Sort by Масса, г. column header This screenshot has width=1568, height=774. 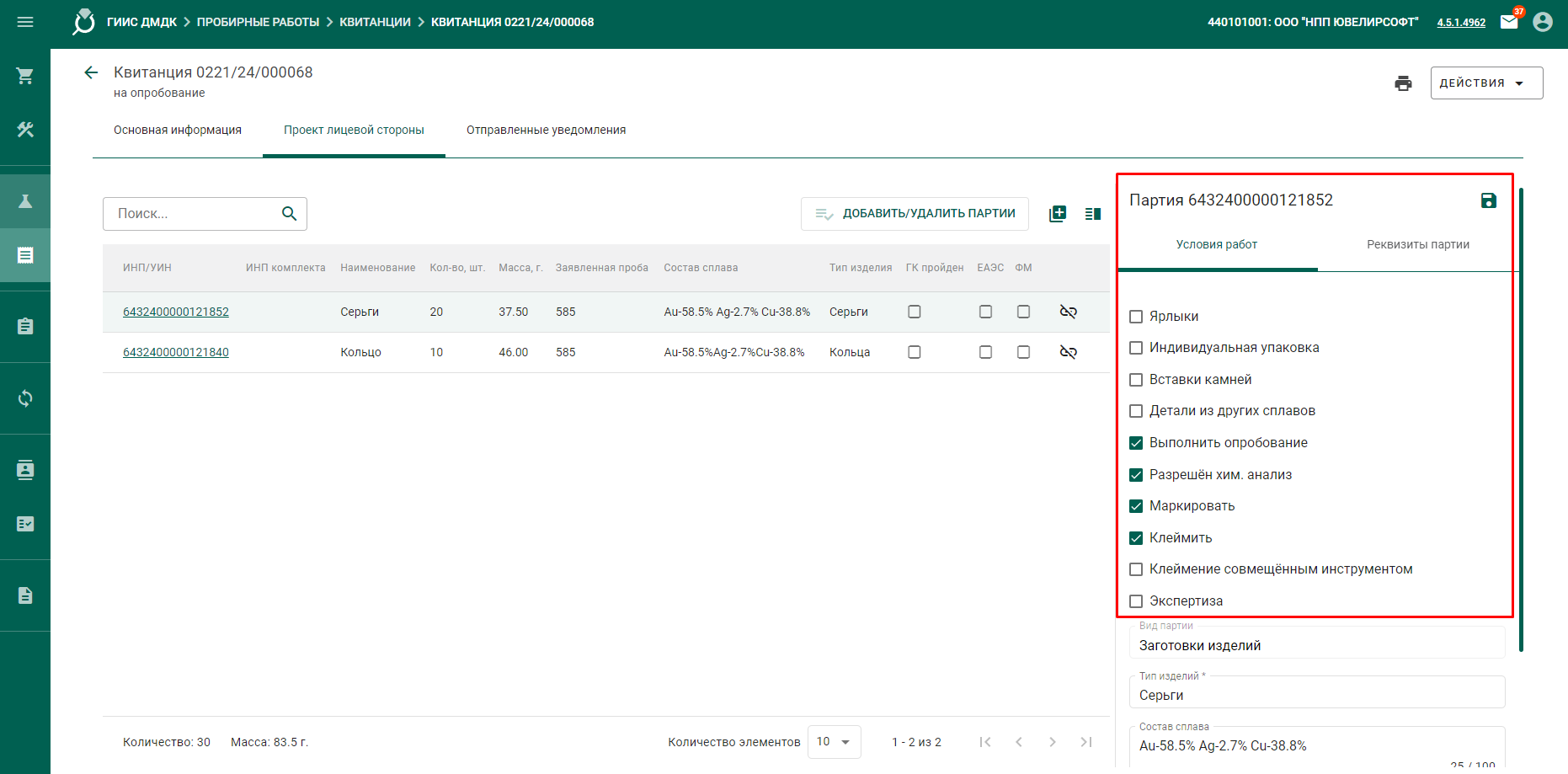[x=520, y=268]
